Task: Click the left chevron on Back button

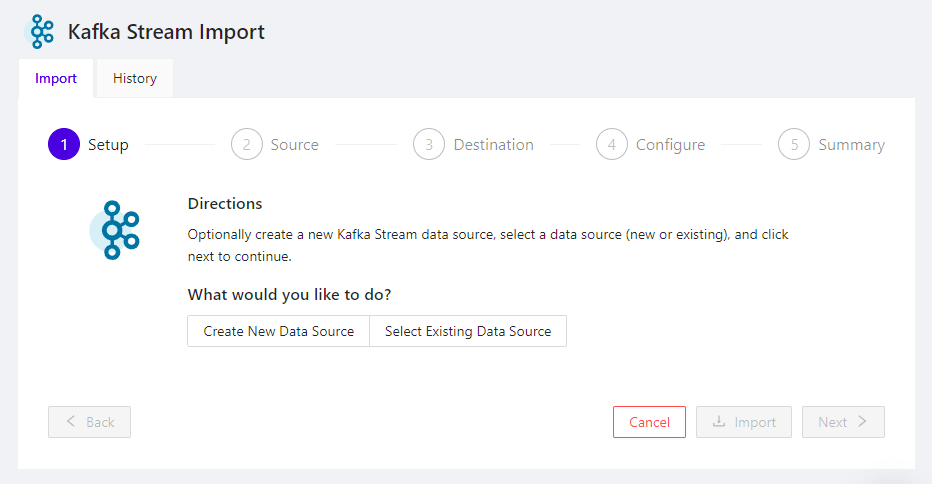Action: (71, 422)
